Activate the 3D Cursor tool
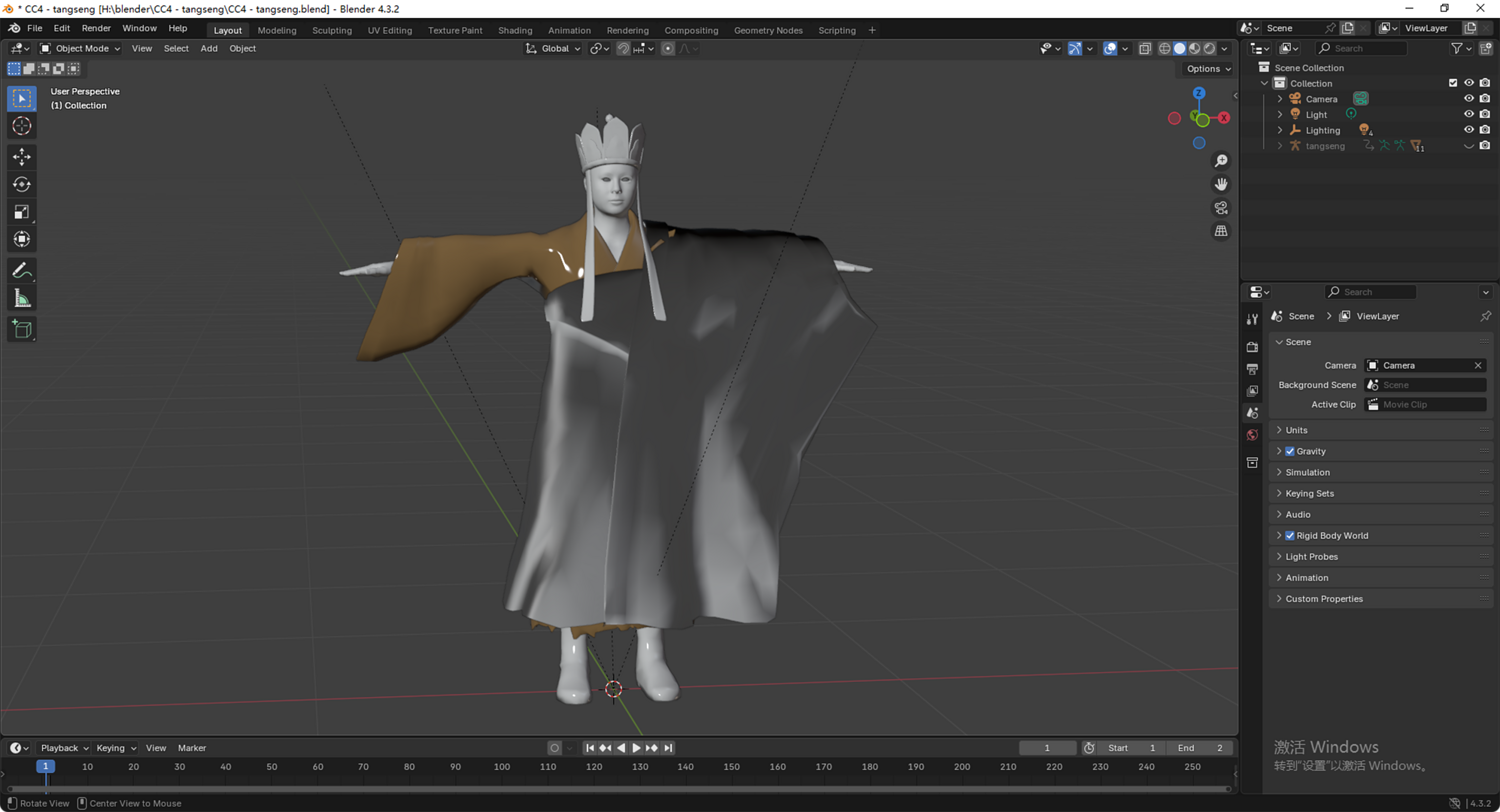The width and height of the screenshot is (1500, 812). [22, 126]
